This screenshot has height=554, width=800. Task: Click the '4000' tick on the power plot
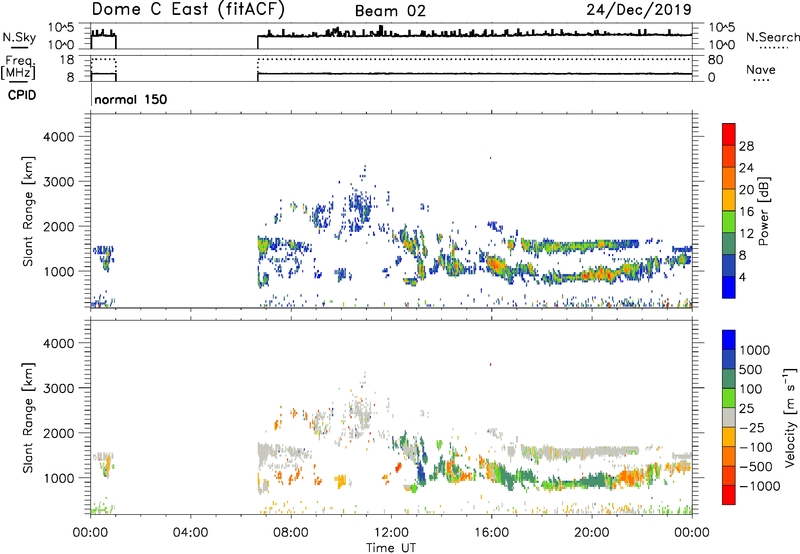click(58, 137)
